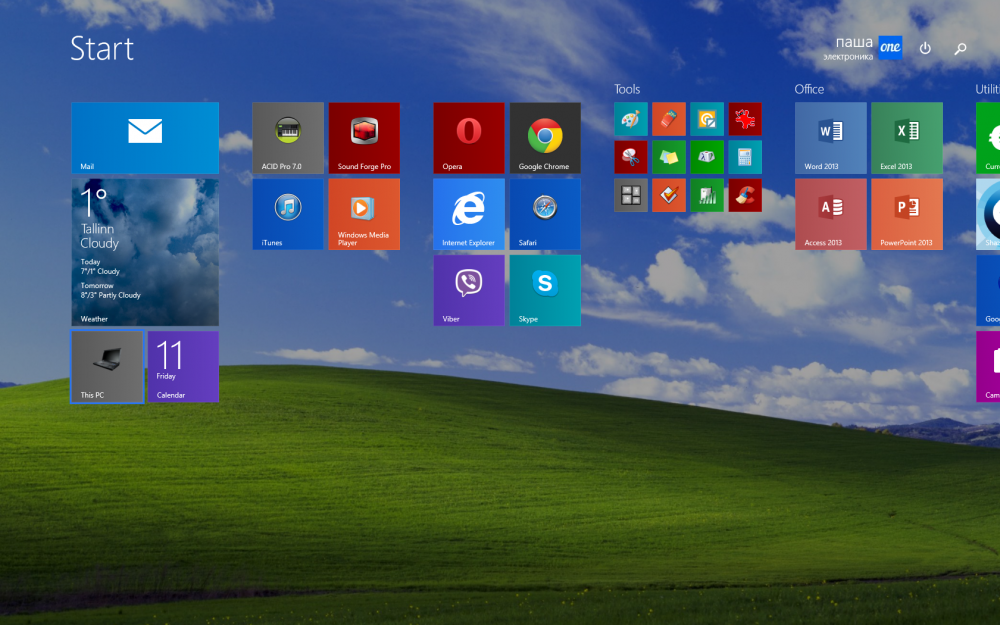Launch ACID Pro 7.0
Image resolution: width=1000 pixels, height=625 pixels.
click(288, 138)
